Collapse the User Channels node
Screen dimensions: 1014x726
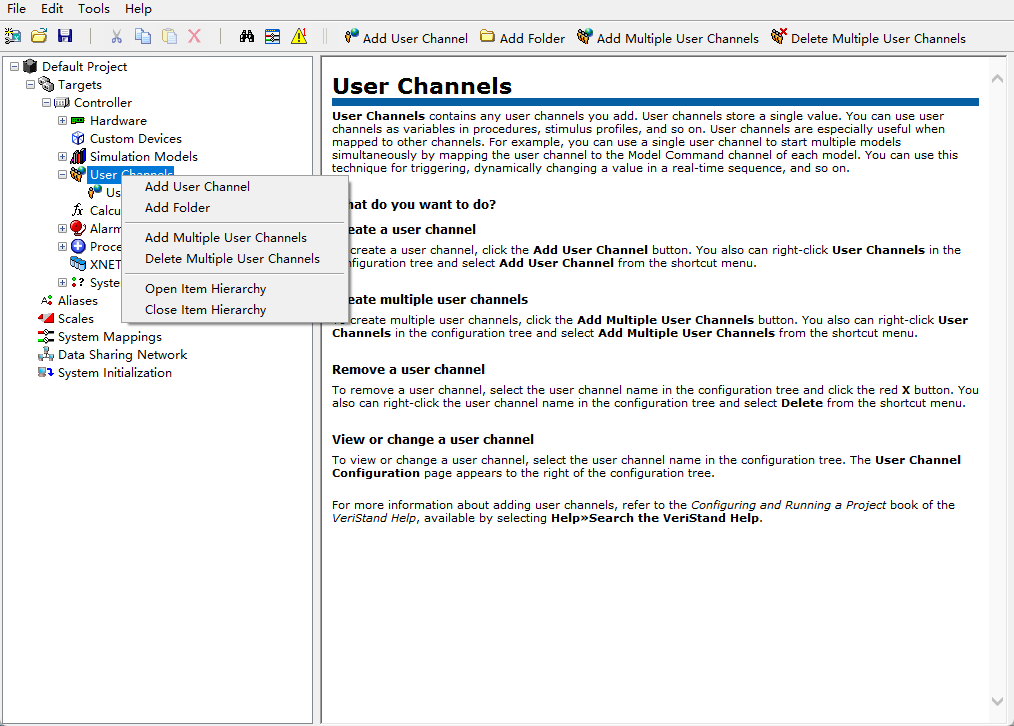(62, 175)
